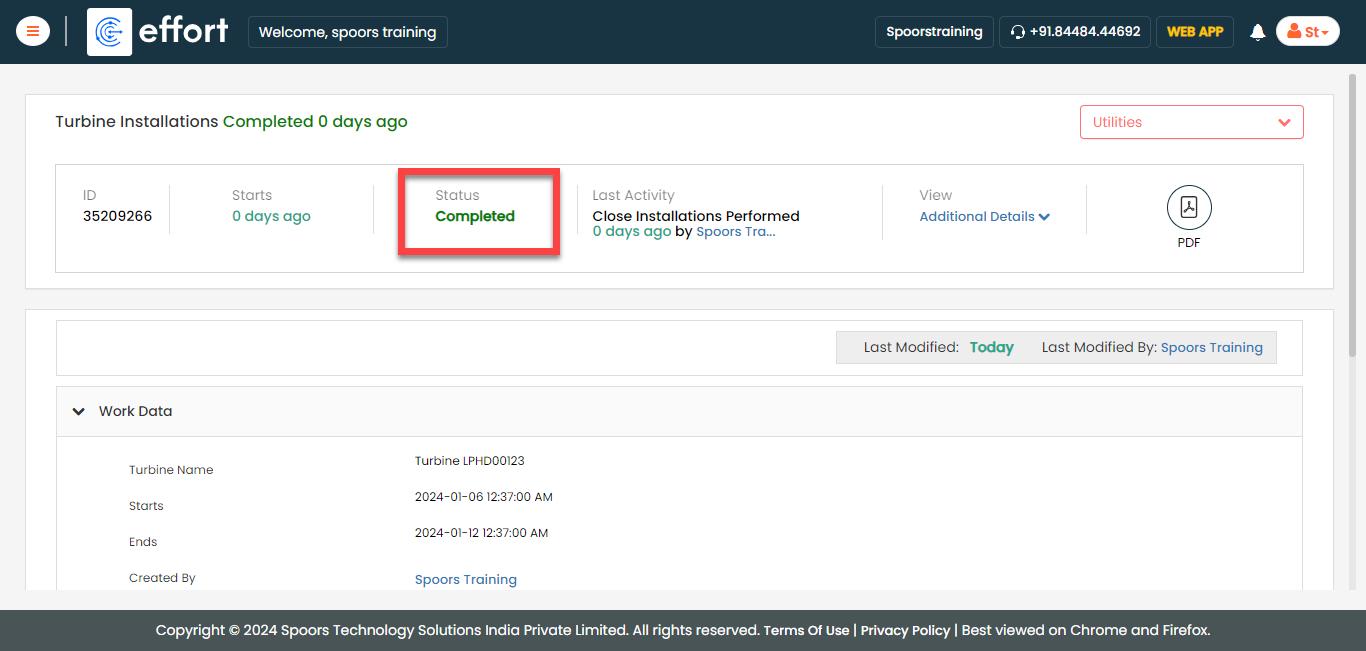Click the Spoorstraining button
The height and width of the screenshot is (651, 1366).
(x=934, y=32)
